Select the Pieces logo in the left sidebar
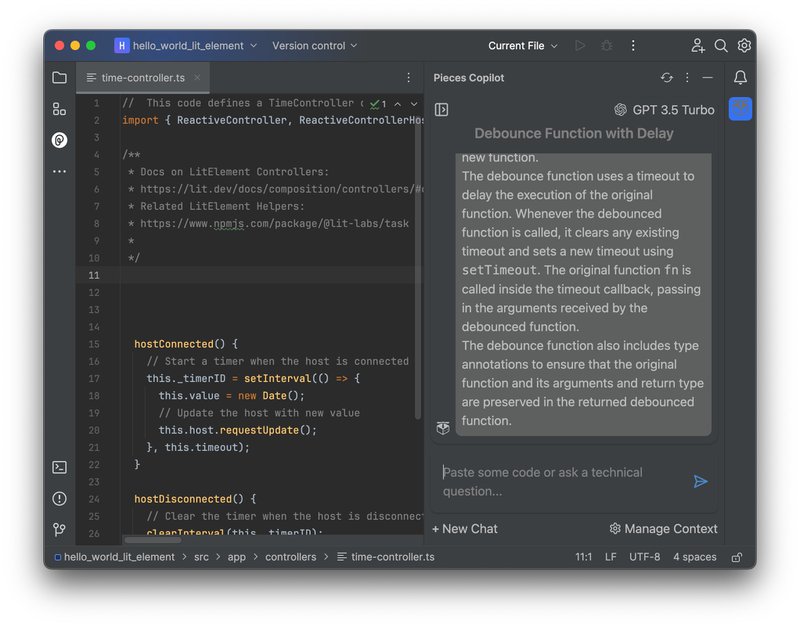 pyautogui.click(x=59, y=140)
